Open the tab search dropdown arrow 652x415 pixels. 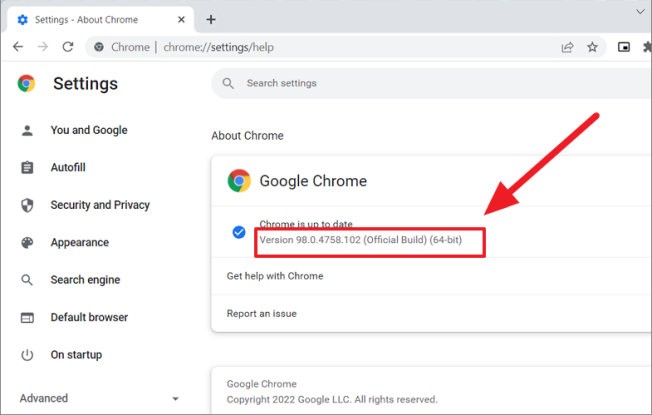[640, 11]
